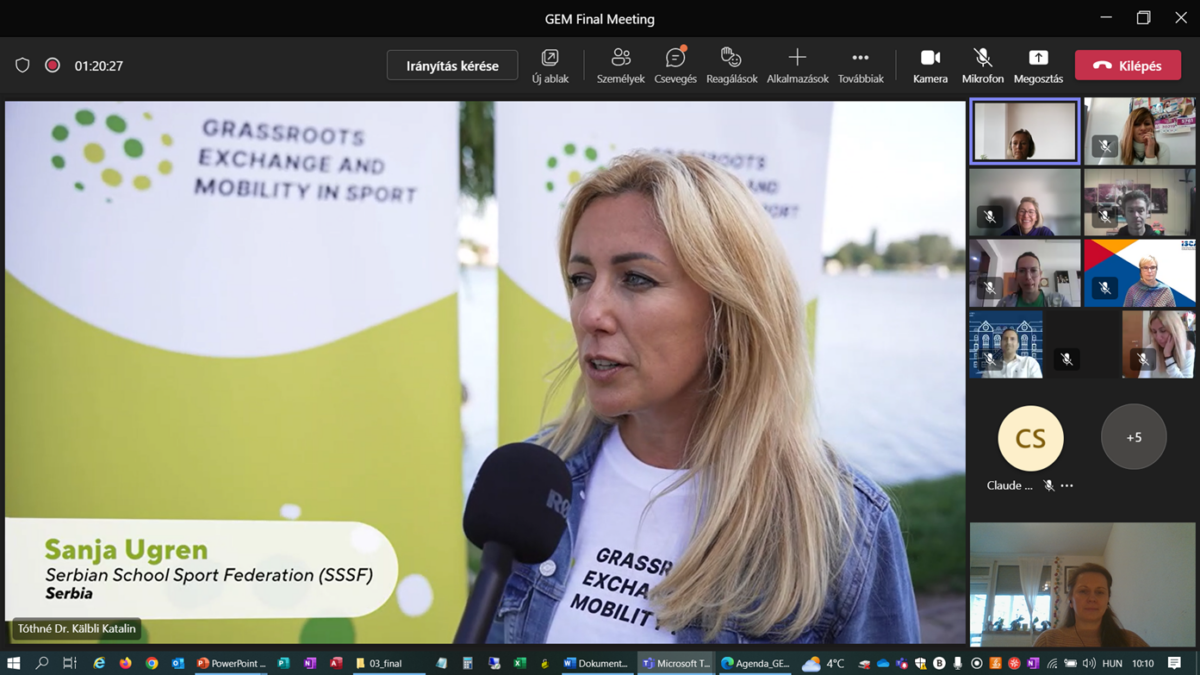Switch to the Word Dokument window
The height and width of the screenshot is (675, 1200).
point(596,663)
